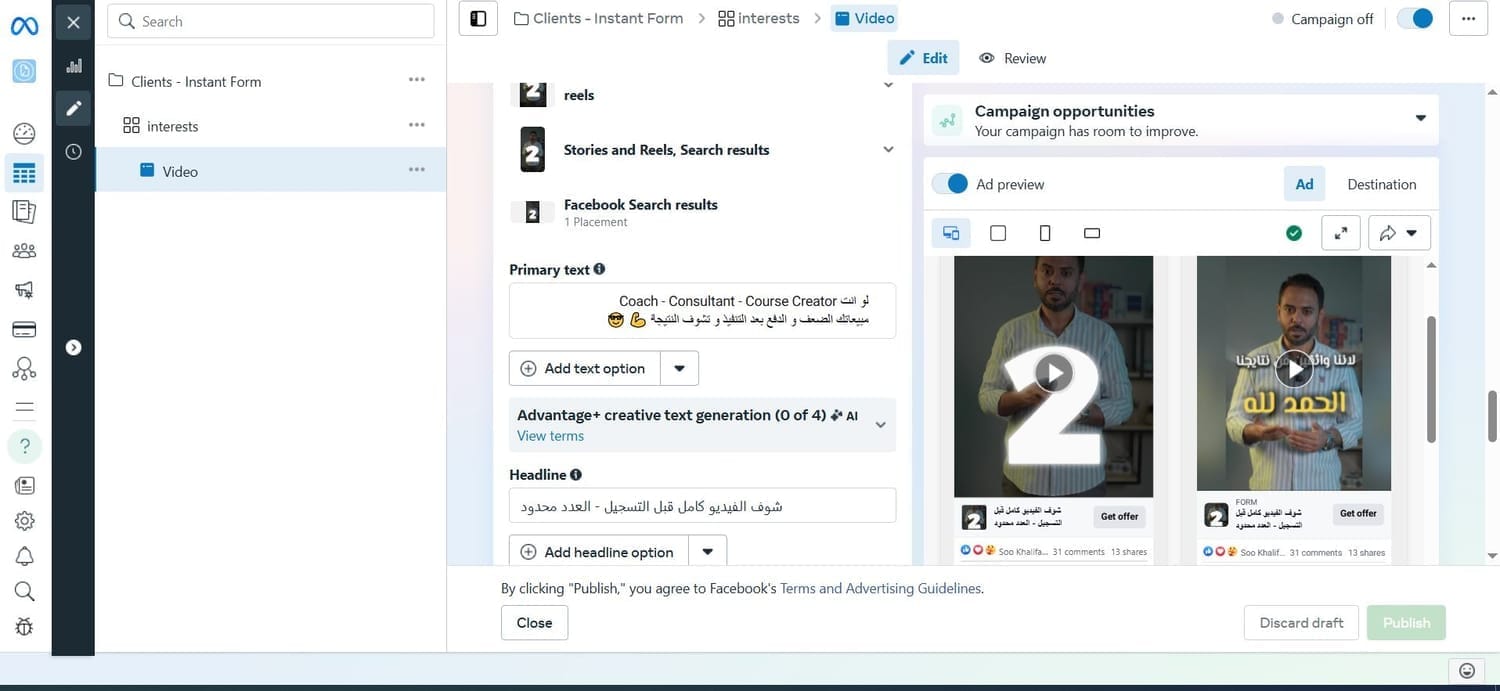Click the Meta logo icon
This screenshot has width=1500, height=691.
24,26
